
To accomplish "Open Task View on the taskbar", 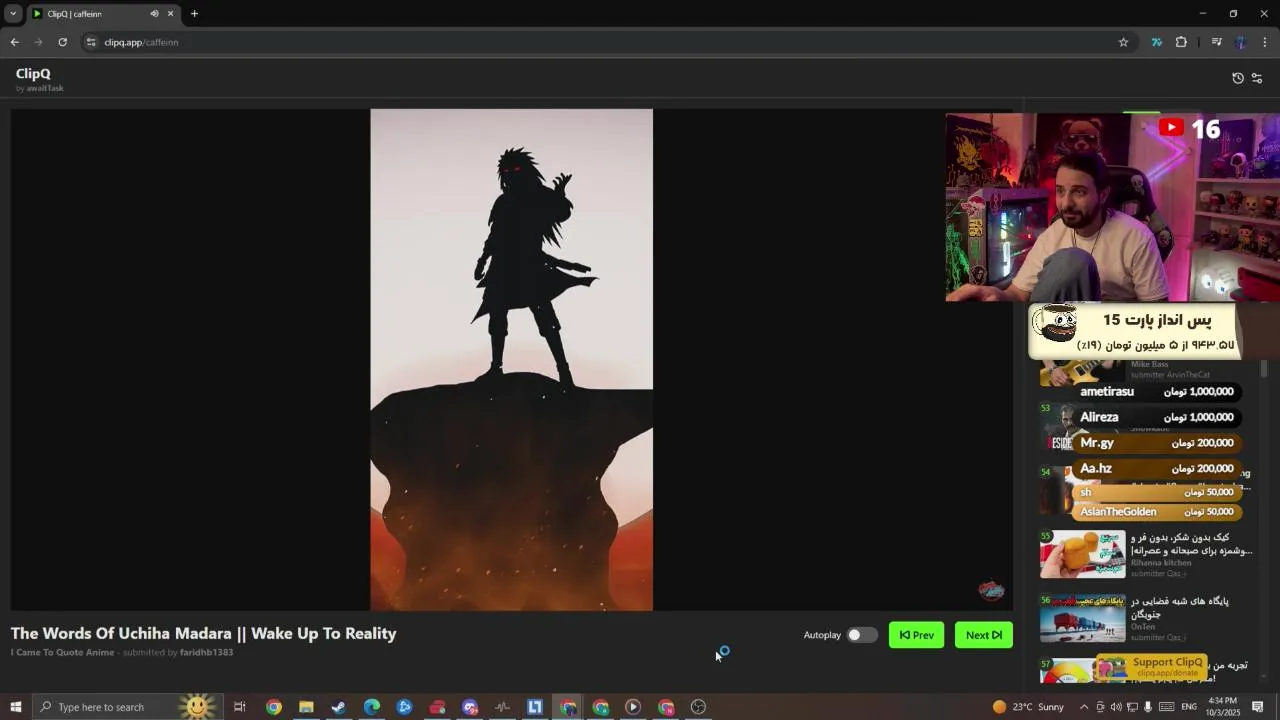I will tap(239, 707).
